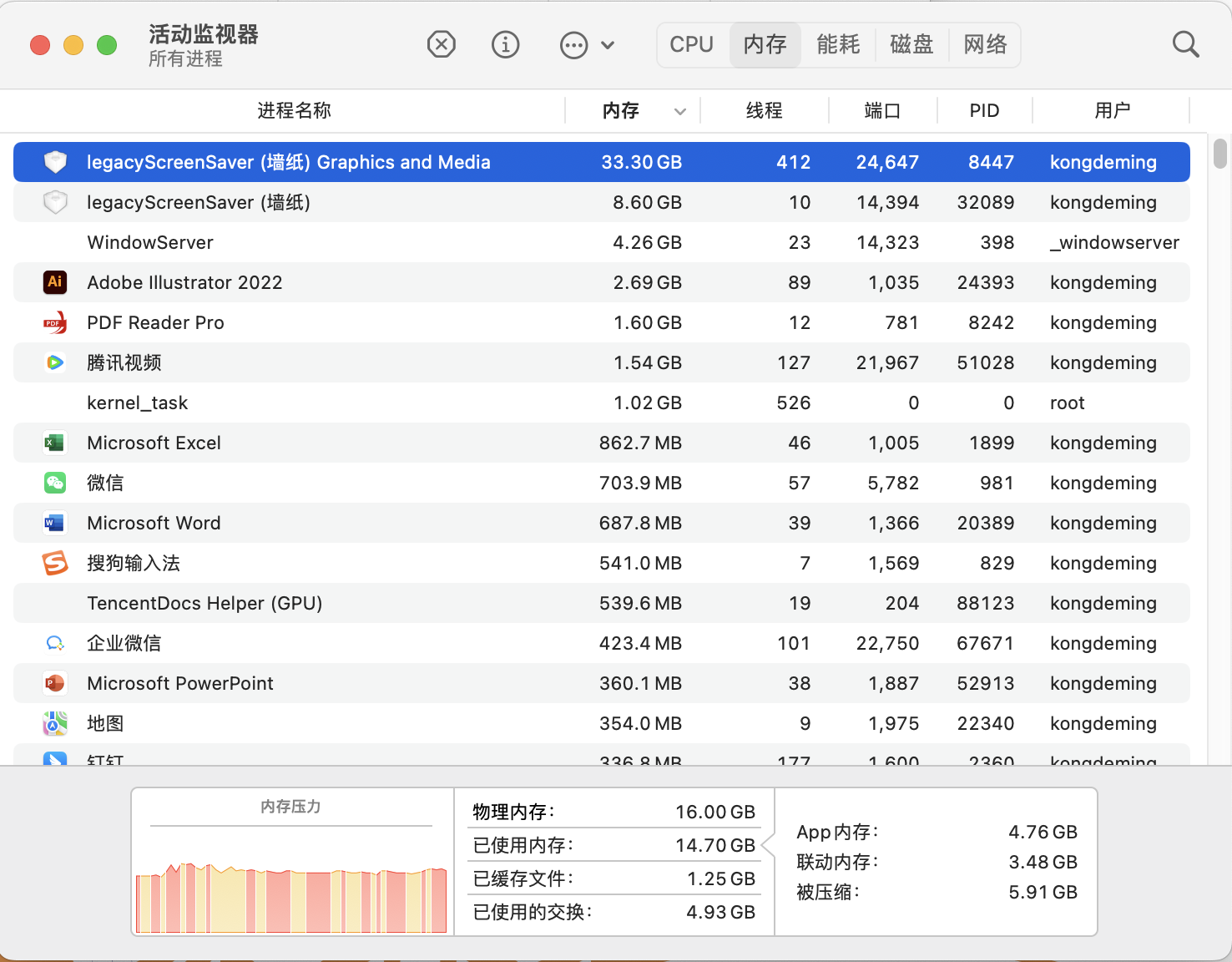Click the process info (i) toolbar icon
Image resolution: width=1232 pixels, height=962 pixels.
click(505, 44)
